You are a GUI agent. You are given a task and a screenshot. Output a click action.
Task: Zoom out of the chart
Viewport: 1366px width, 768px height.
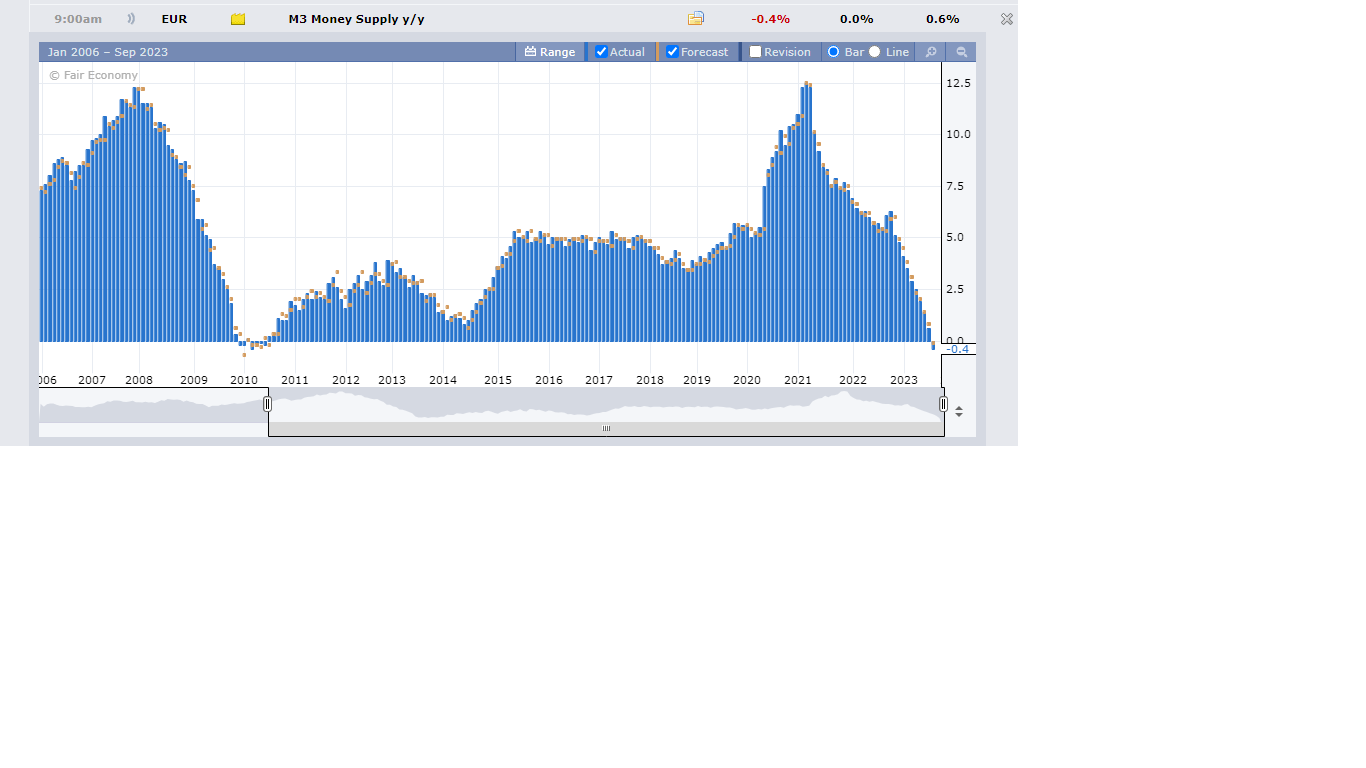tap(962, 52)
